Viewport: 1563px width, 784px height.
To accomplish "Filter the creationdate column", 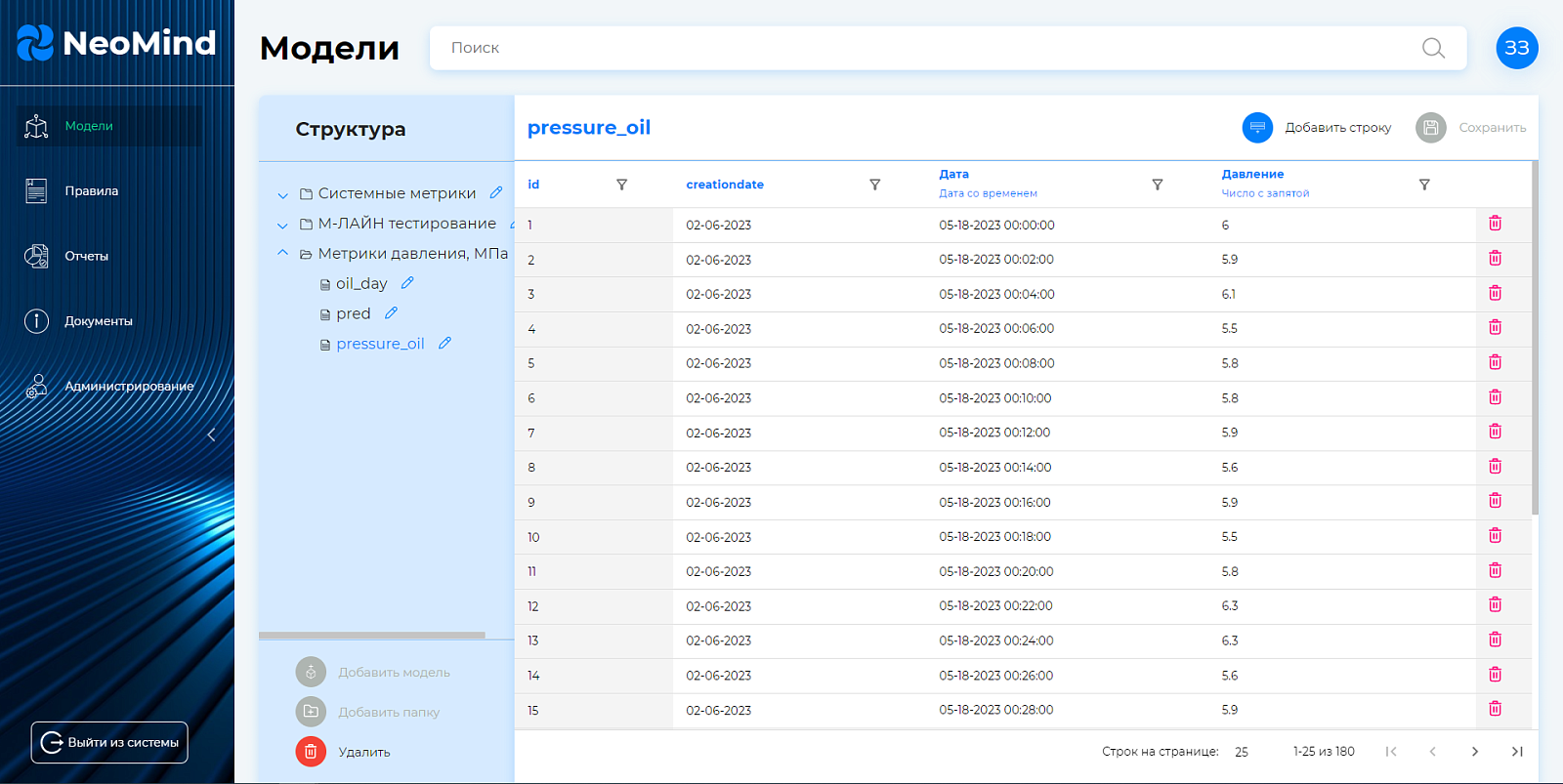I will coord(874,185).
